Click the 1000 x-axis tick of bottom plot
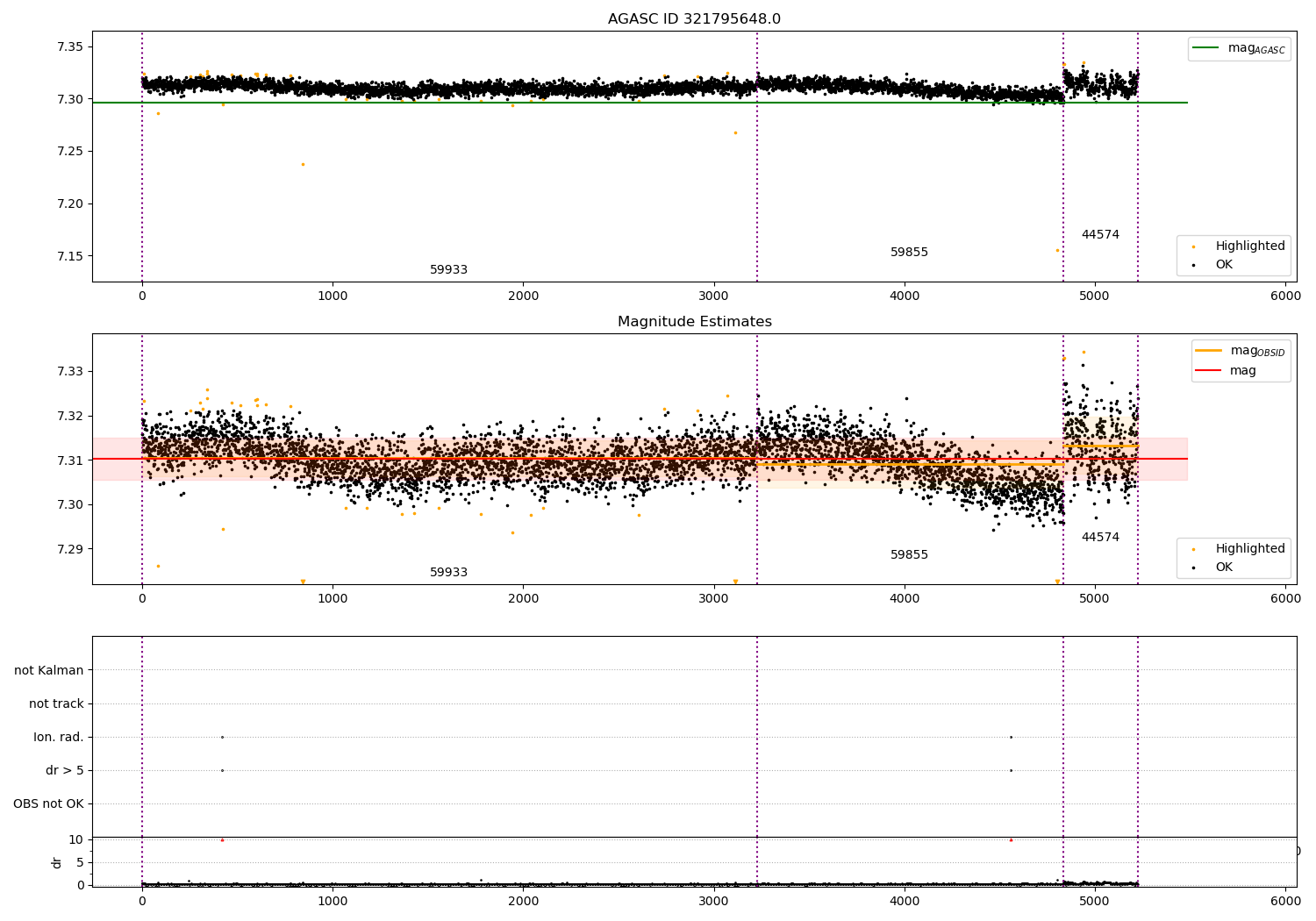The image size is (1316, 921). pos(333,901)
